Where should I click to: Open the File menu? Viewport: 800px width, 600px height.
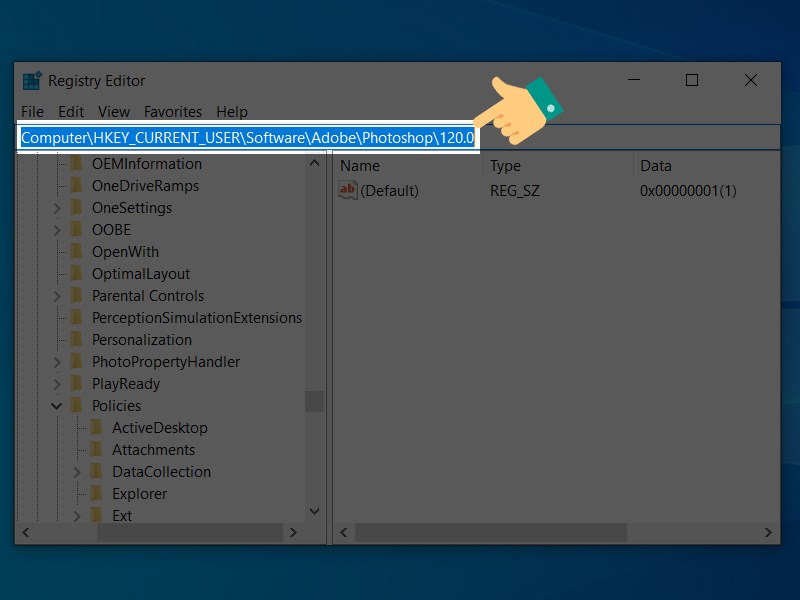tap(32, 112)
